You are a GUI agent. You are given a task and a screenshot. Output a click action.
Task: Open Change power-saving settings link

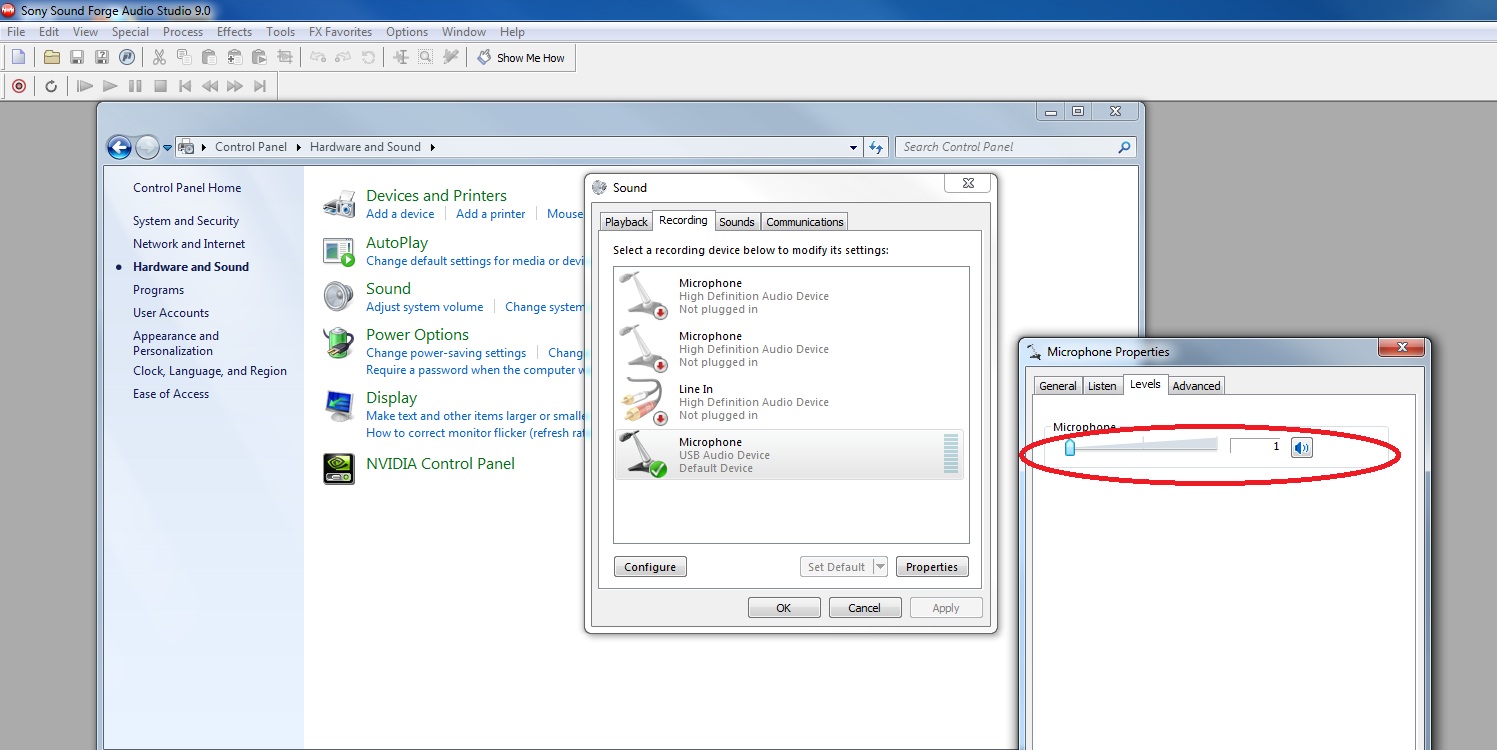(446, 353)
